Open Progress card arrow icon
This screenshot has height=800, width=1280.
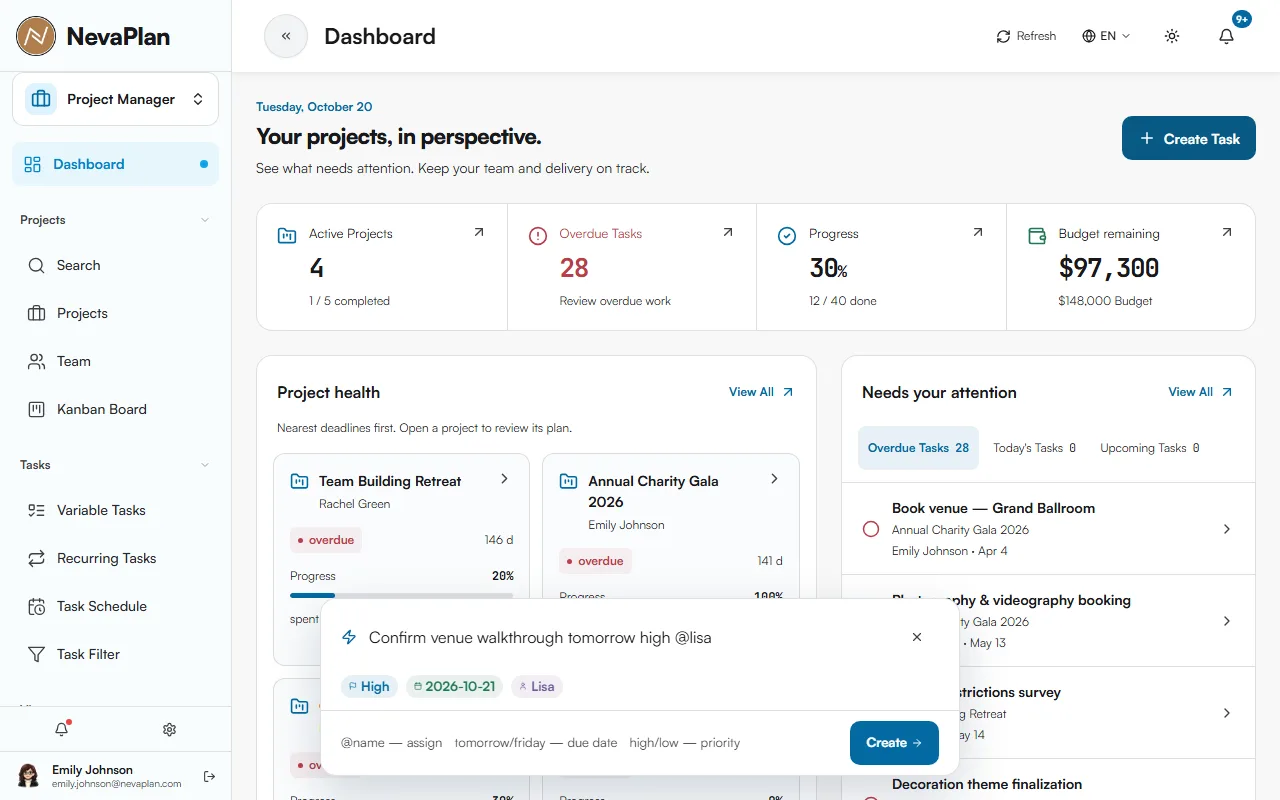click(x=977, y=232)
